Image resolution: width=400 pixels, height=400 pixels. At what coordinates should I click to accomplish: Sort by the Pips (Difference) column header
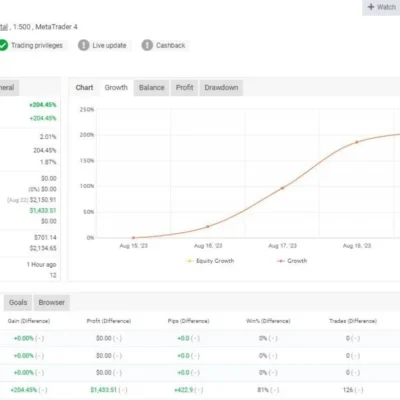coord(188,321)
